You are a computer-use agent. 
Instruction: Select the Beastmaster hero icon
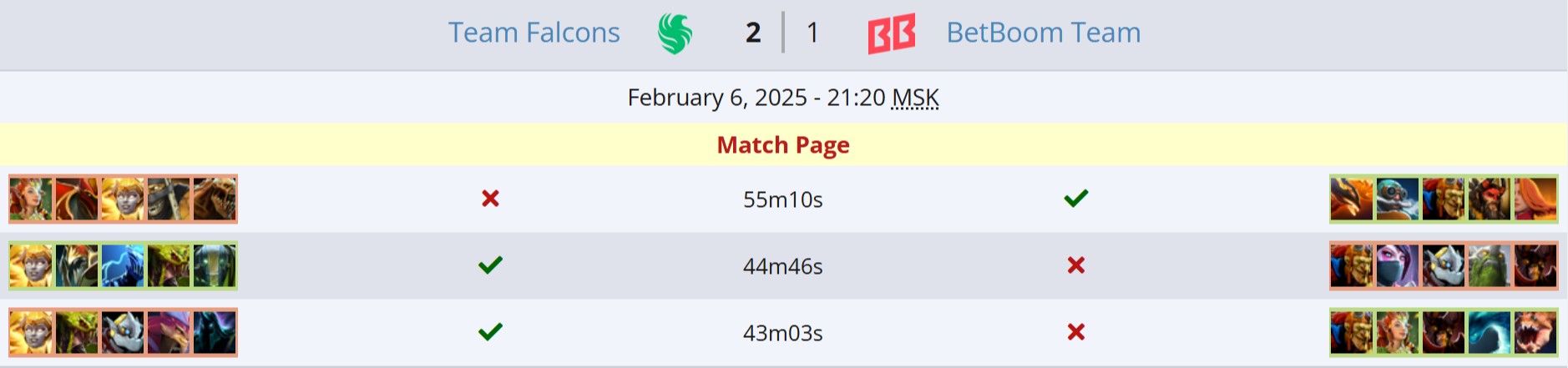tap(1489, 199)
